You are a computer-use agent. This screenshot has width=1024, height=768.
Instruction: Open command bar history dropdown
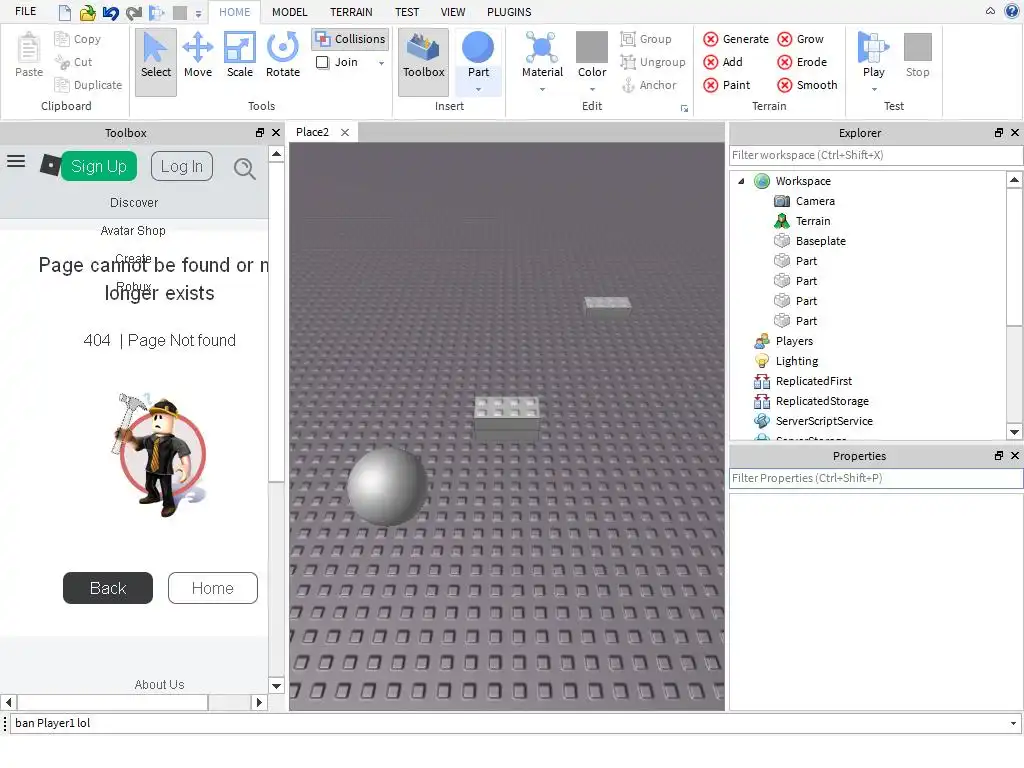pyautogui.click(x=1014, y=724)
